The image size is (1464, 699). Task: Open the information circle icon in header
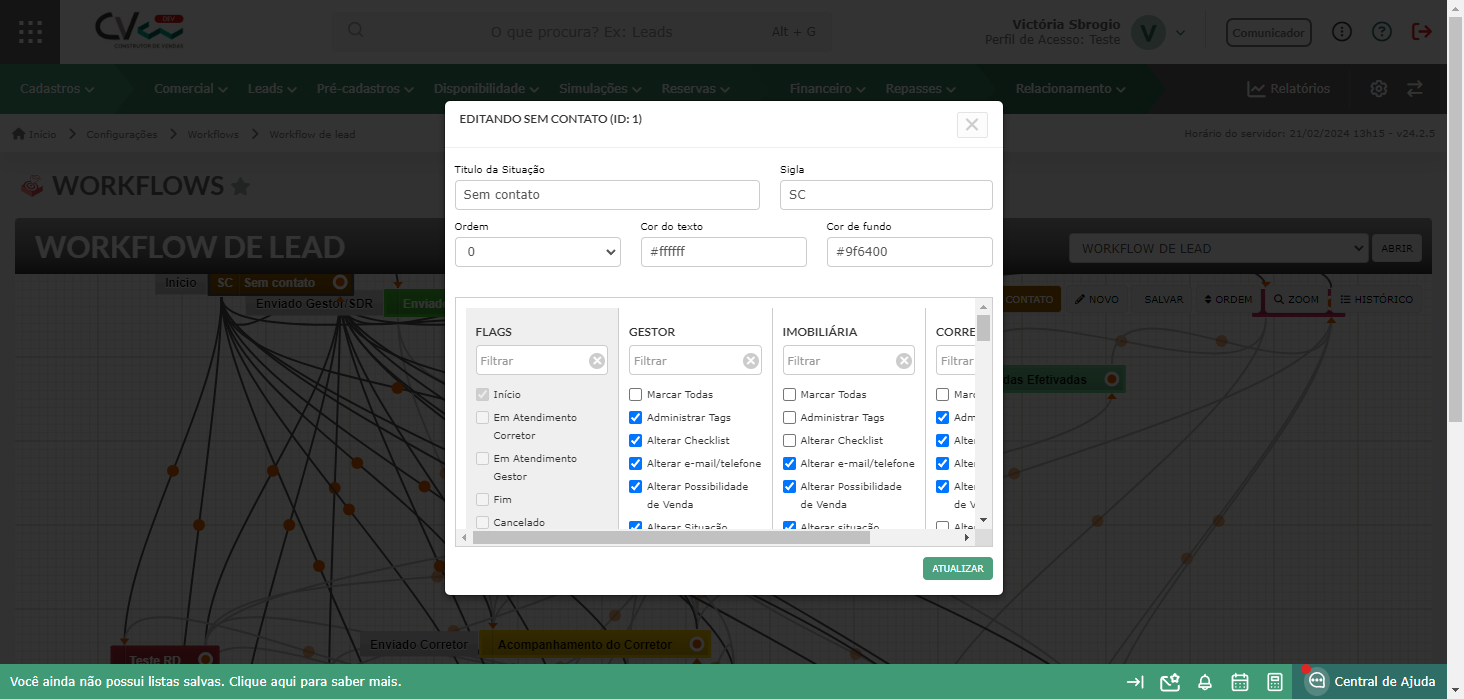click(1343, 32)
